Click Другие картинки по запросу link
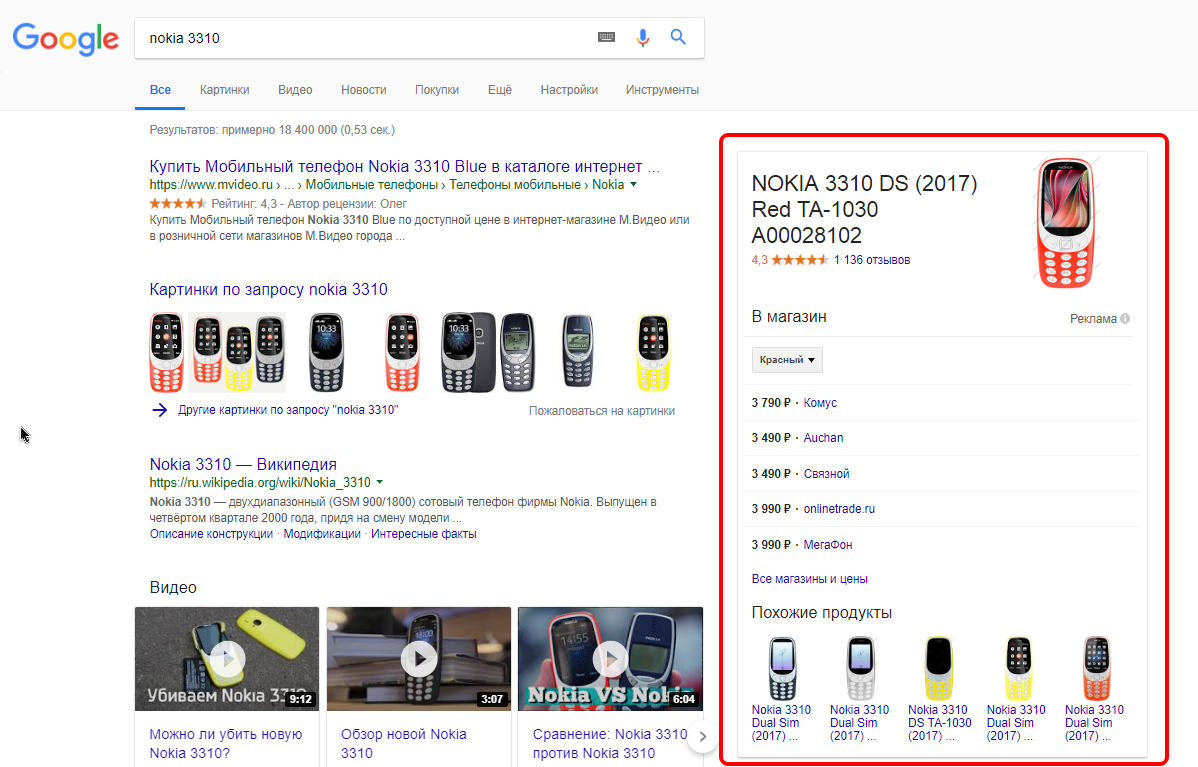Image resolution: width=1198 pixels, height=767 pixels. [288, 410]
